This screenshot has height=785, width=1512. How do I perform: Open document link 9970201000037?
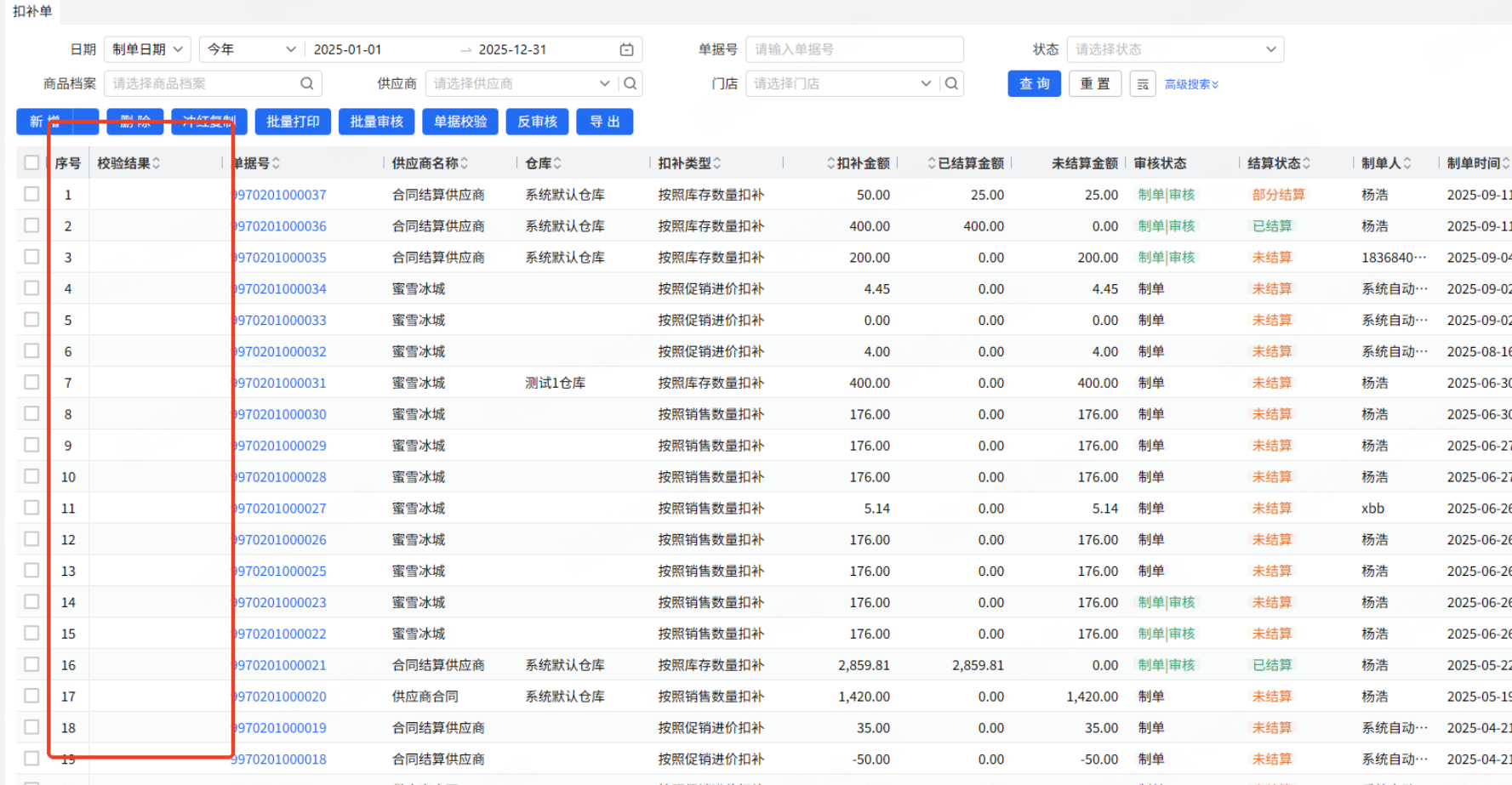pyautogui.click(x=280, y=195)
